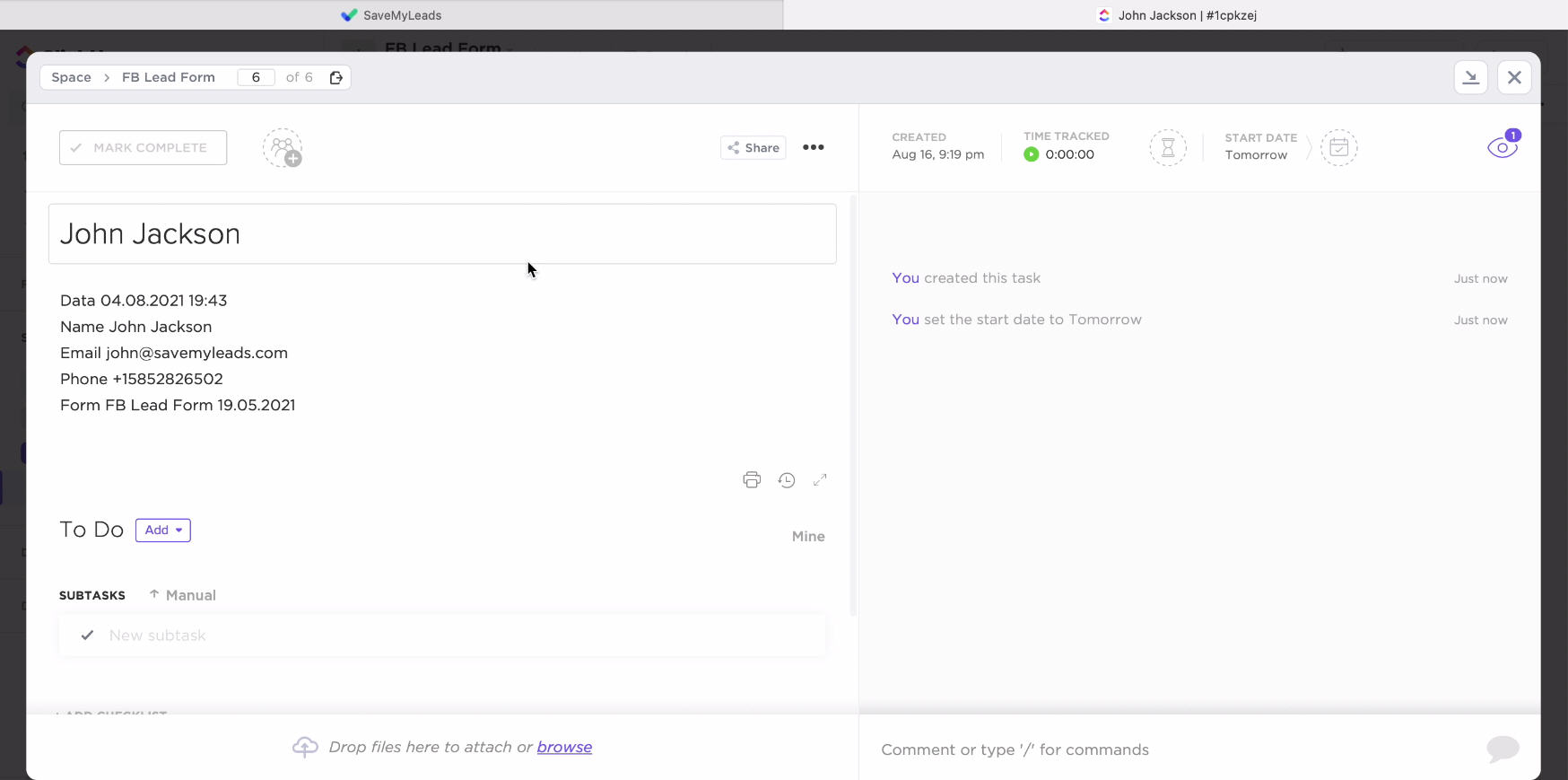The image size is (1568, 780).
Task: Click the Phone +15852826502 line
Action: pos(142,379)
